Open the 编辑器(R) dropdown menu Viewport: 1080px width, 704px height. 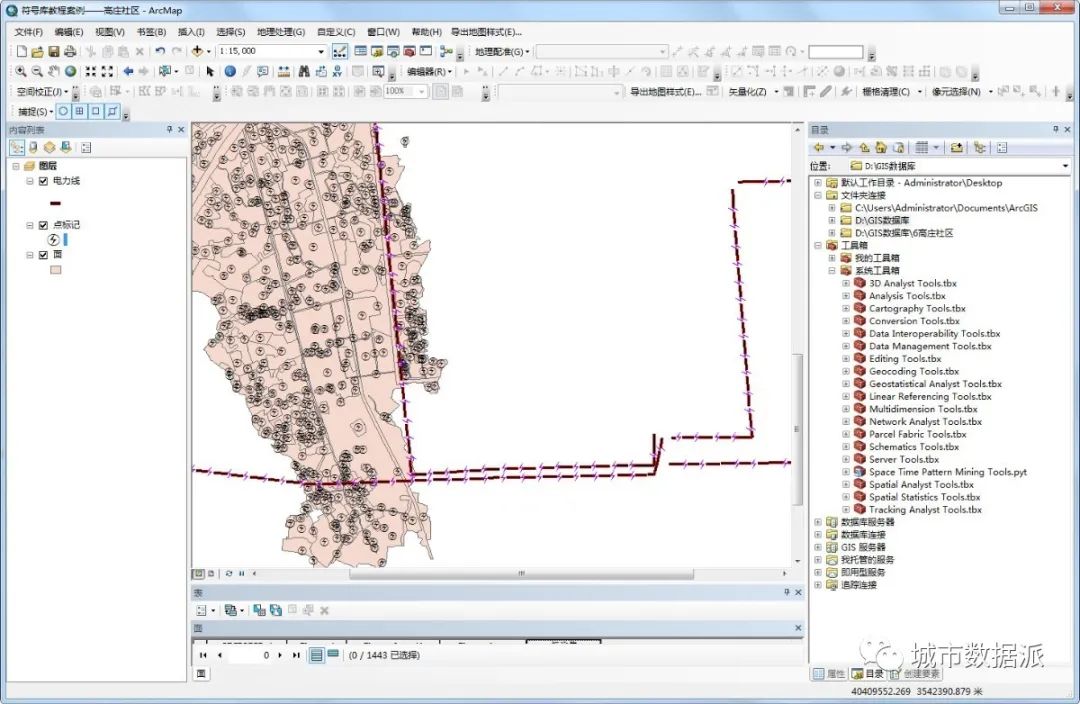coord(429,72)
